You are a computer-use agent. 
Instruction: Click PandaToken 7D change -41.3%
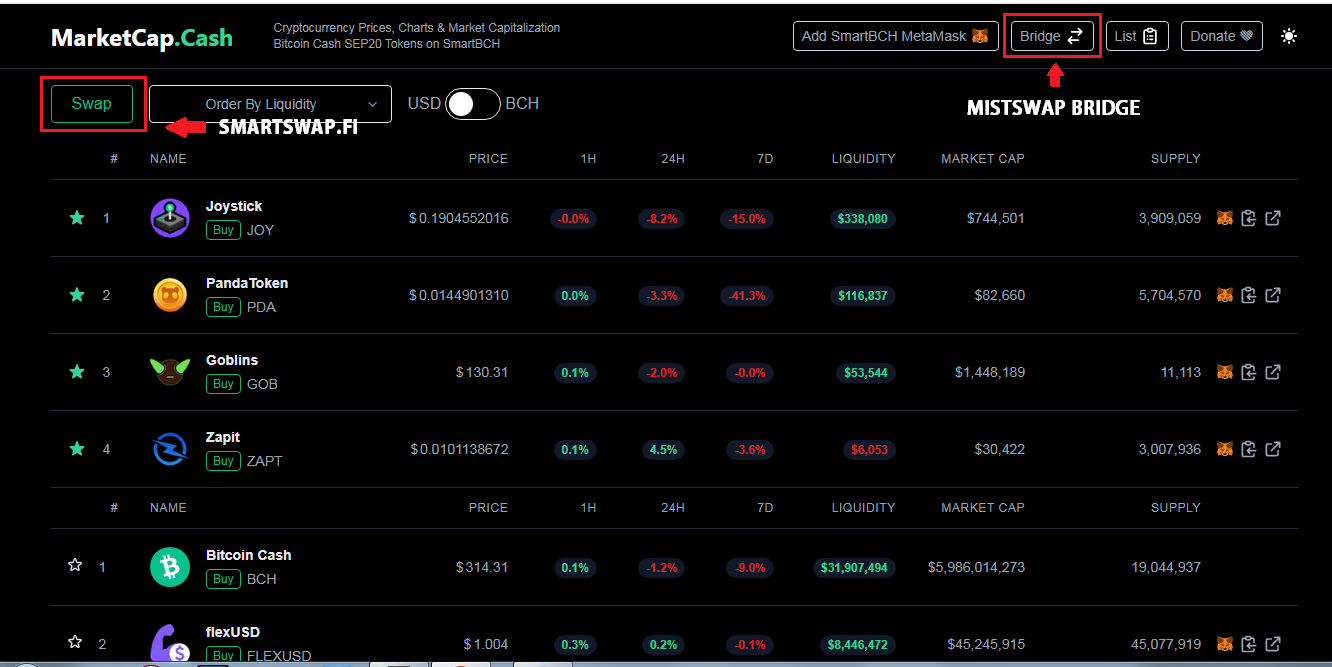(x=746, y=296)
